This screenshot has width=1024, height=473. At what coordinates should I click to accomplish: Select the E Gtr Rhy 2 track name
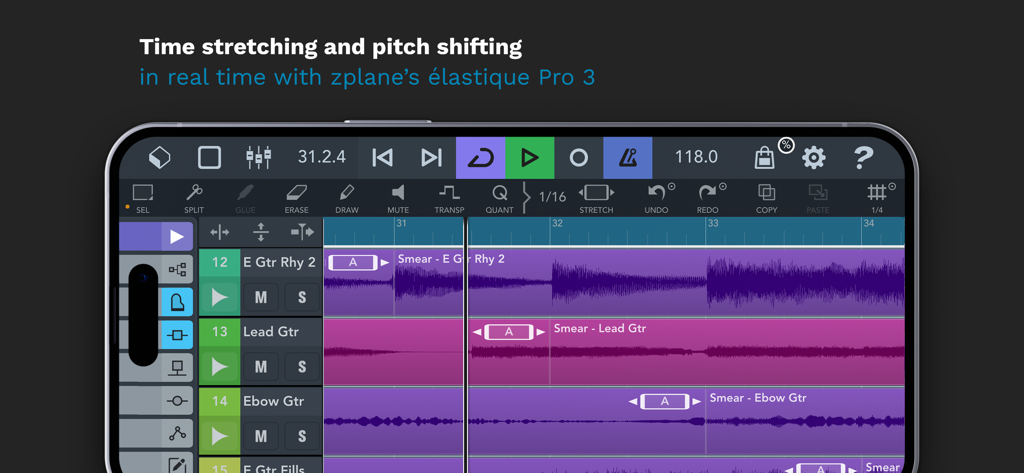pos(279,262)
